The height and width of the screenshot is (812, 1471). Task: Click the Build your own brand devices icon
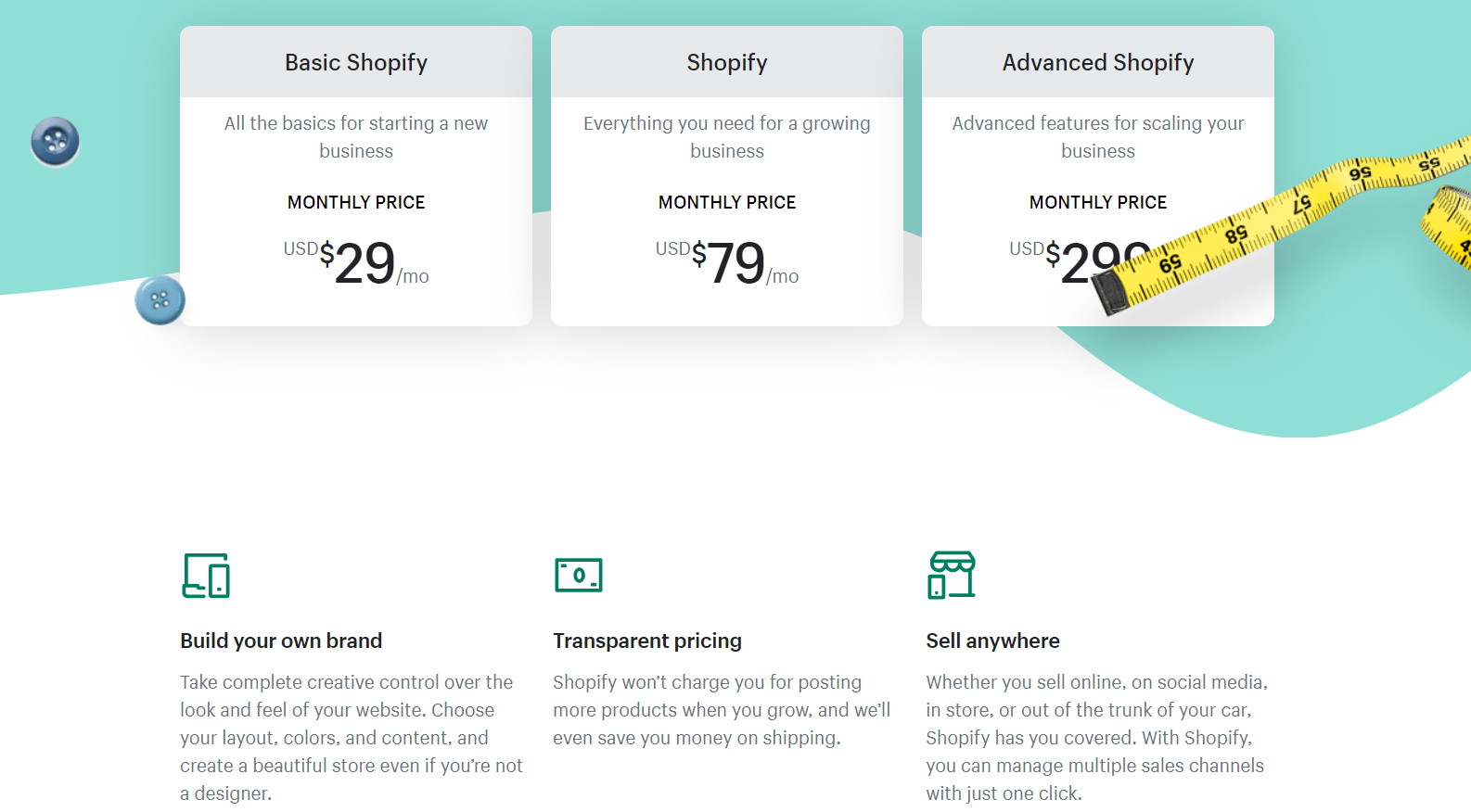pyautogui.click(x=206, y=576)
